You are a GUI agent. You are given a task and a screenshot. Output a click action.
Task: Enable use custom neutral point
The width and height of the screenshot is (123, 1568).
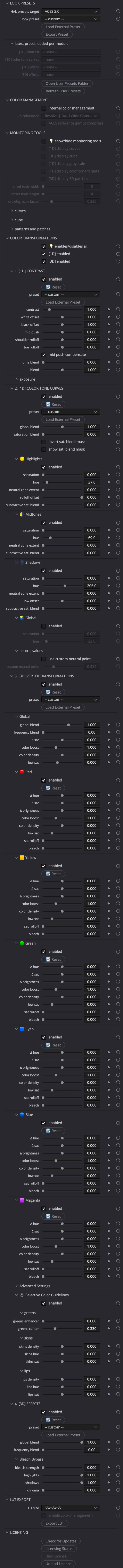[44, 659]
